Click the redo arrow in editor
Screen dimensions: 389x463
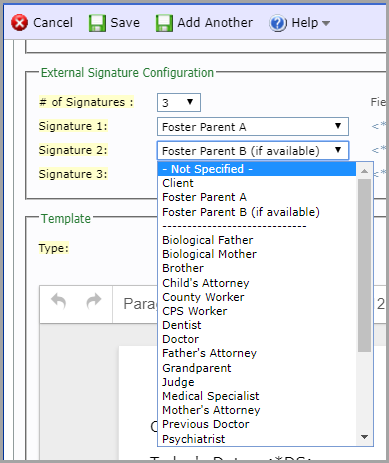click(x=94, y=301)
